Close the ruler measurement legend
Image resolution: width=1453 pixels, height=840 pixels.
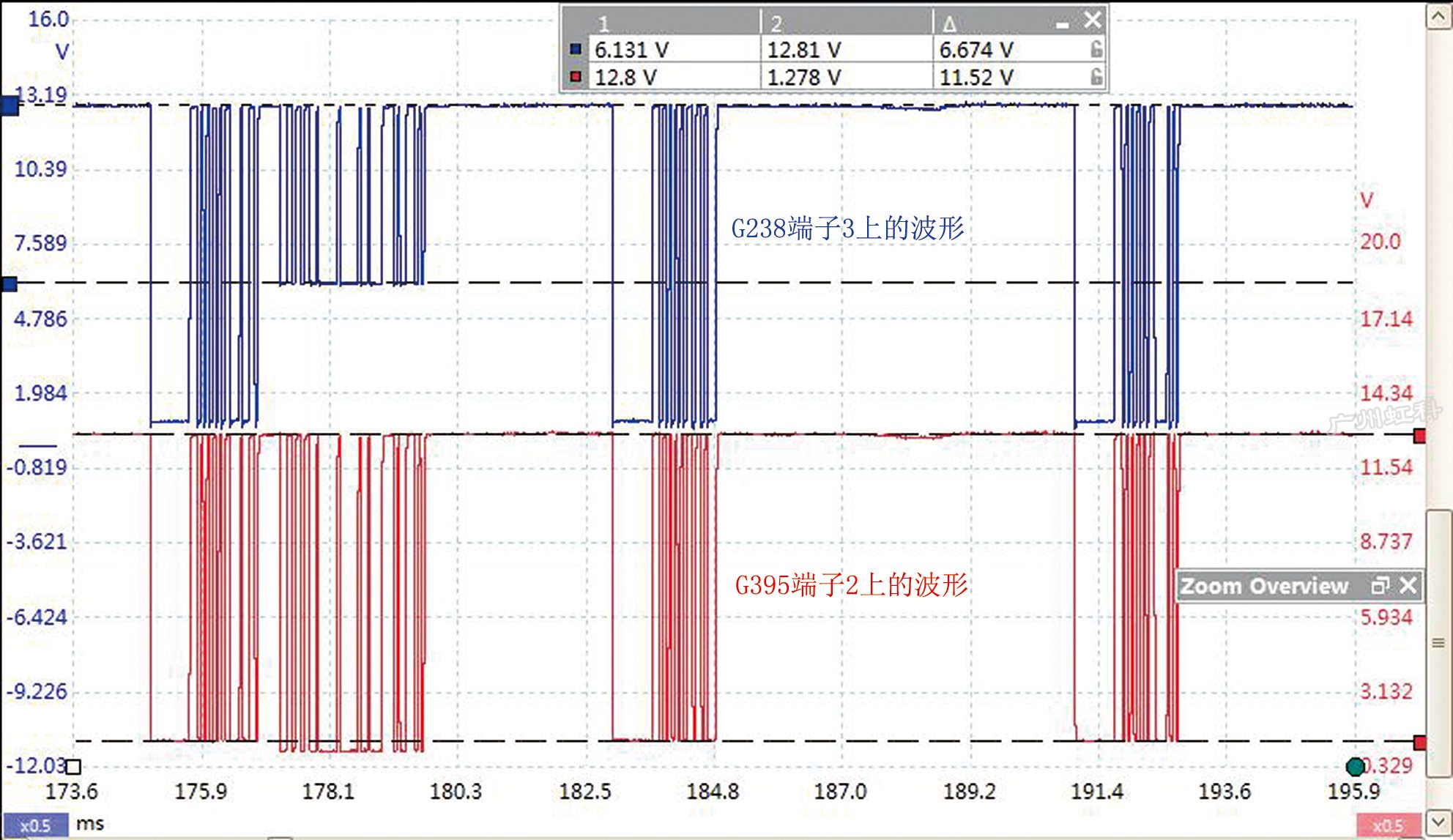click(x=1092, y=20)
